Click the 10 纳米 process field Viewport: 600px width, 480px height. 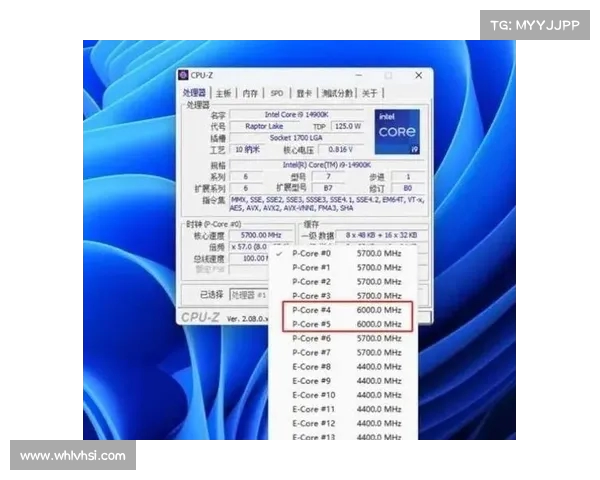tap(247, 149)
